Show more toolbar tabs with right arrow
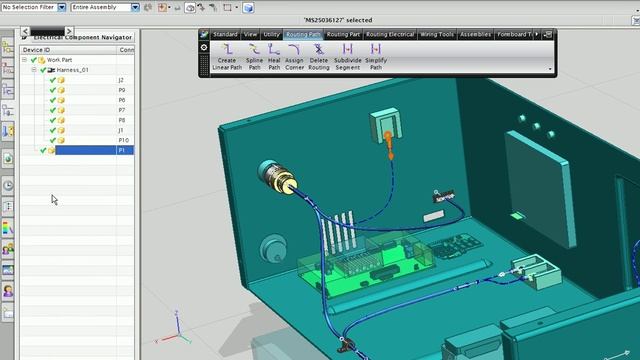The height and width of the screenshot is (360, 640). point(537,35)
